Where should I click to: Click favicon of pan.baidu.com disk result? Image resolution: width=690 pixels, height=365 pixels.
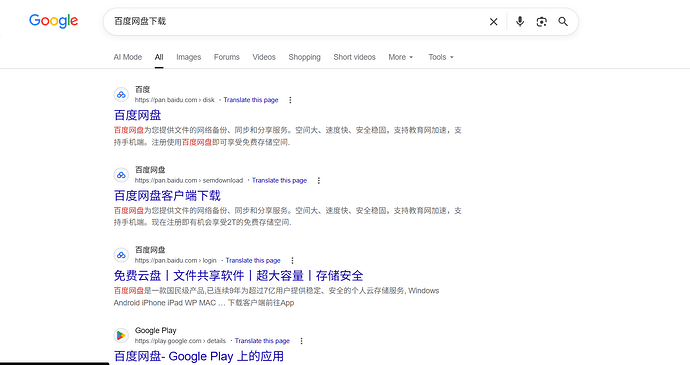pos(121,95)
